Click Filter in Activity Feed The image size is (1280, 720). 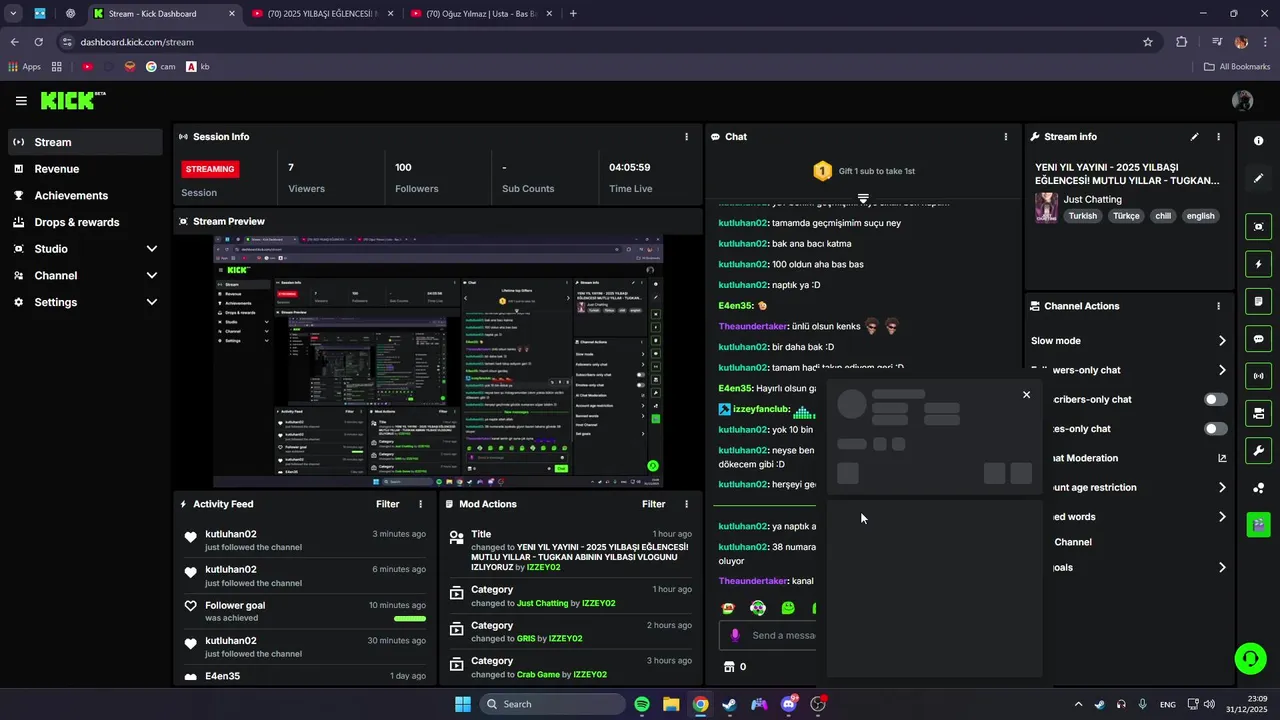point(387,504)
